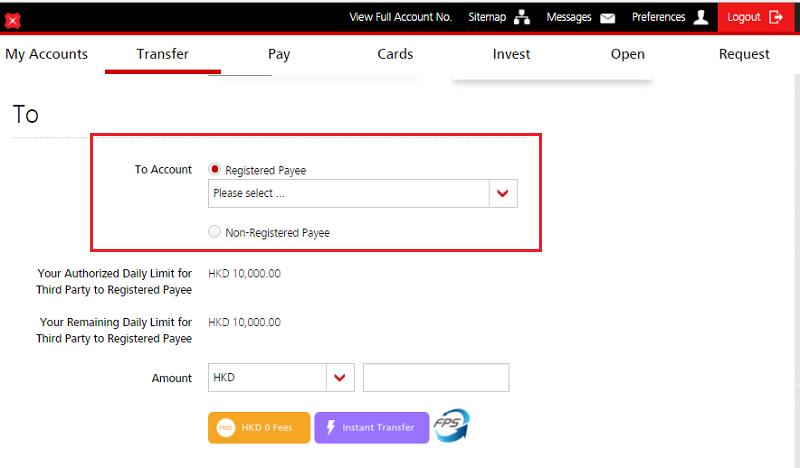Click the FPS logo icon
Image resolution: width=800 pixels, height=468 pixels.
452,426
